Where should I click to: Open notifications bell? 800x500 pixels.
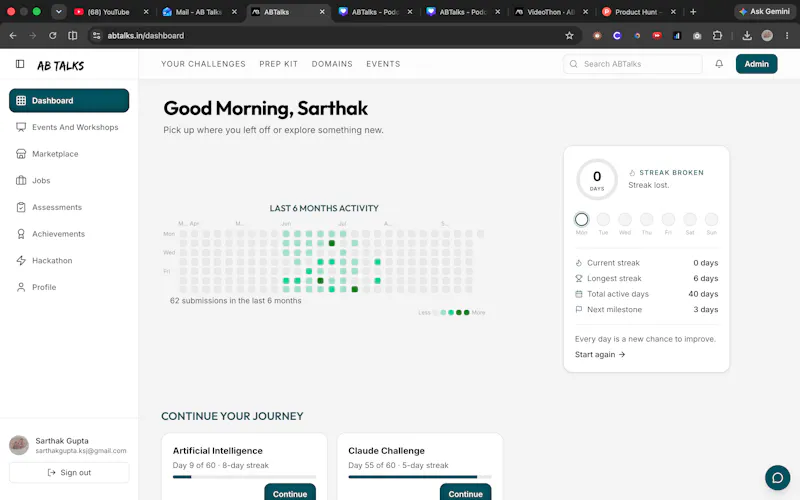719,64
